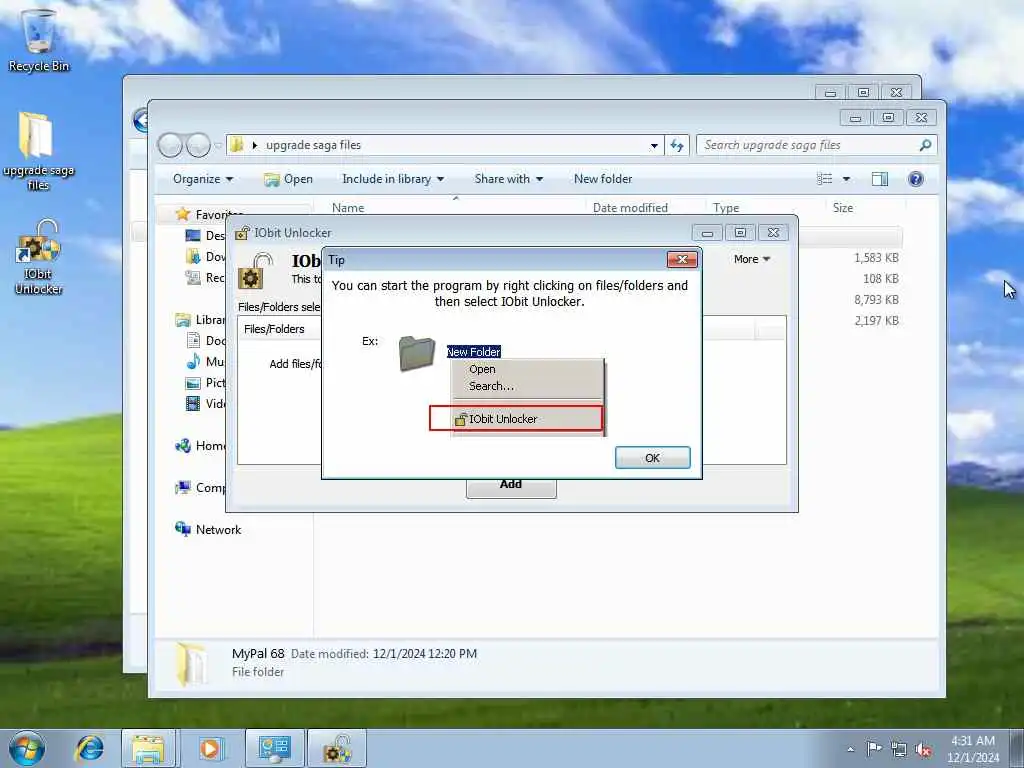Viewport: 1024px width, 768px height.
Task: Click the Explorer help icon
Action: pos(916,179)
